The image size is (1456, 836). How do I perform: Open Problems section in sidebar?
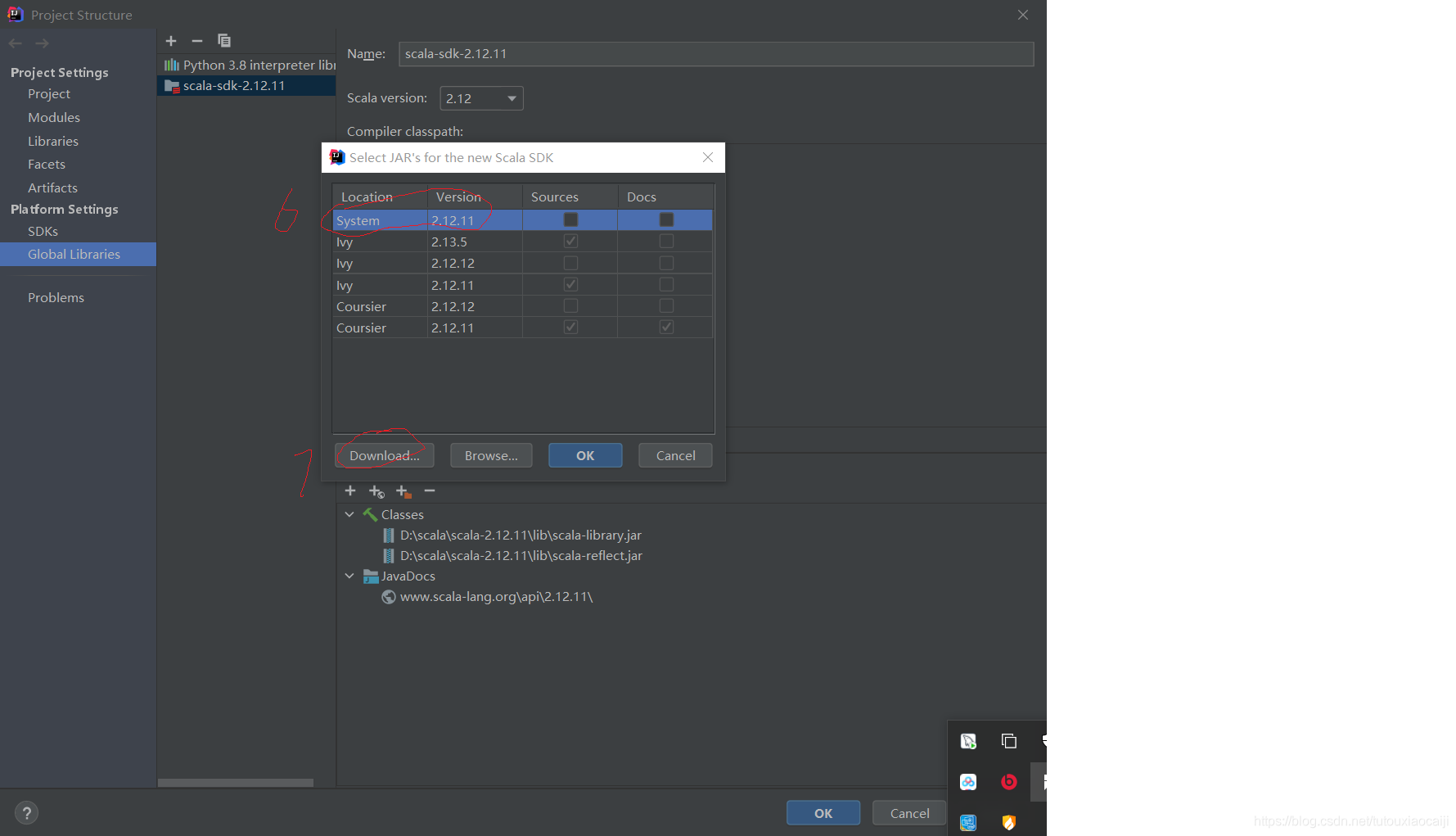click(56, 298)
